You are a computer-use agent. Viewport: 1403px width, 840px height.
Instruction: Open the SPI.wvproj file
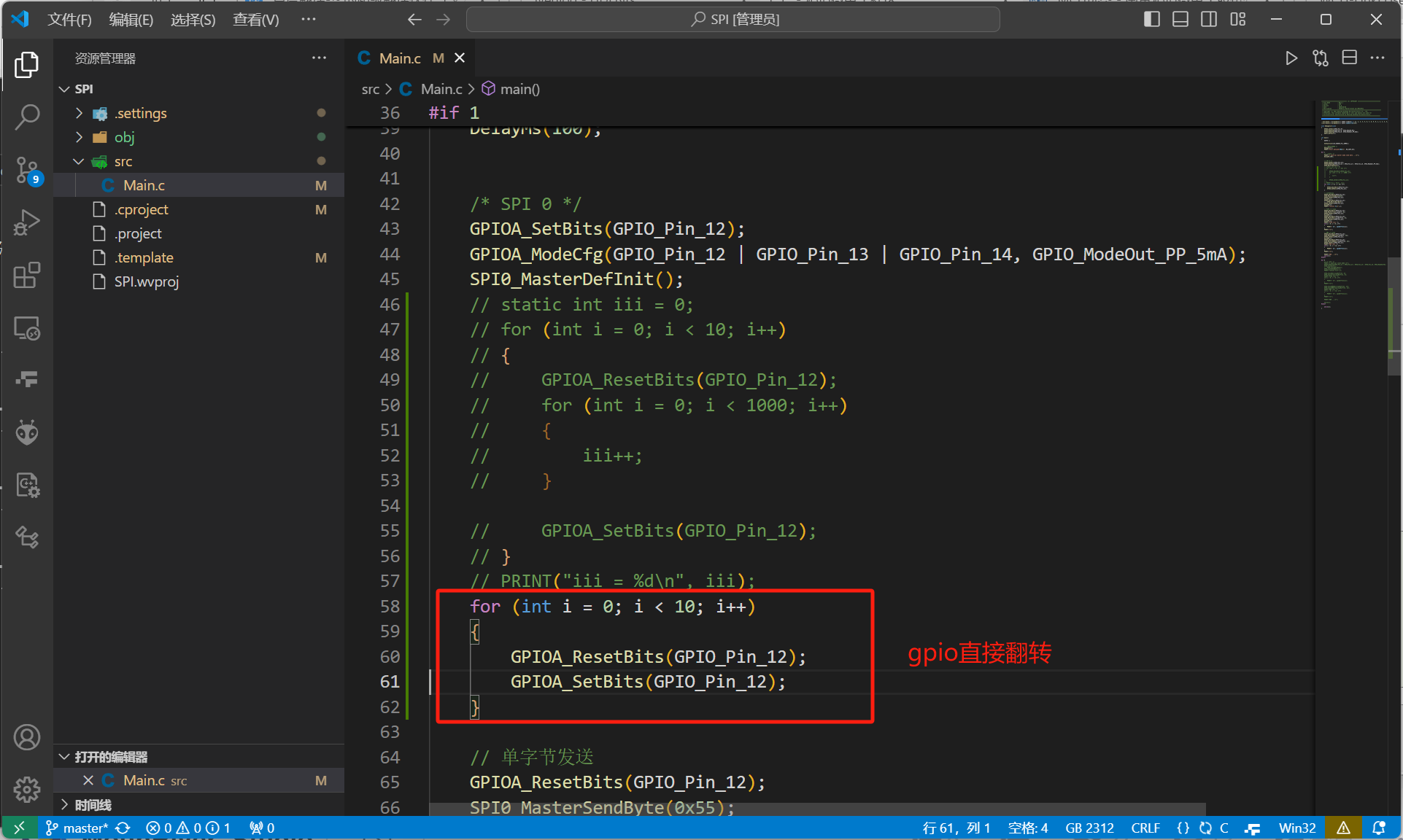point(198,281)
